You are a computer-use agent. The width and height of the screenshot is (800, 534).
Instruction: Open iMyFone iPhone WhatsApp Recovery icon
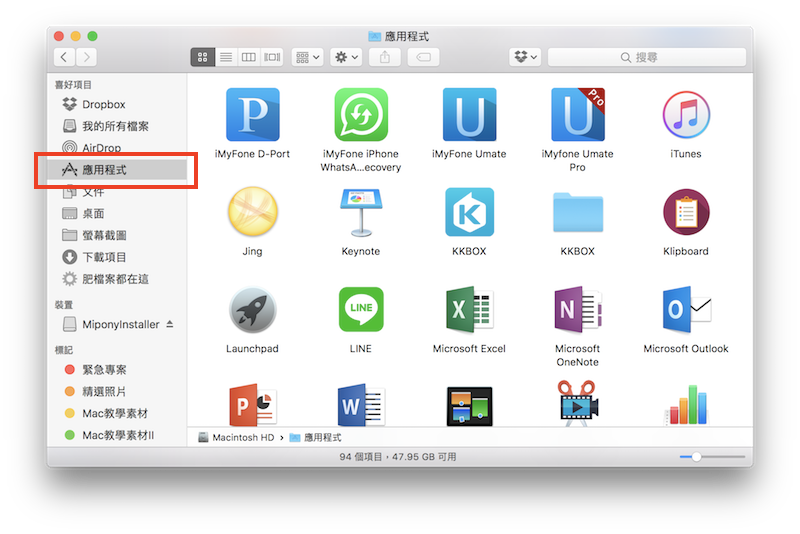pos(361,114)
